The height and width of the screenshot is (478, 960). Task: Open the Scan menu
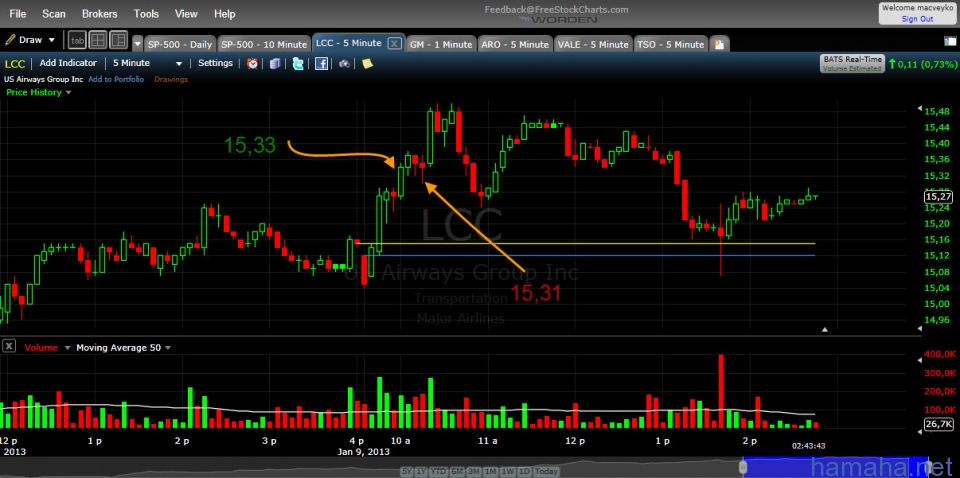54,13
